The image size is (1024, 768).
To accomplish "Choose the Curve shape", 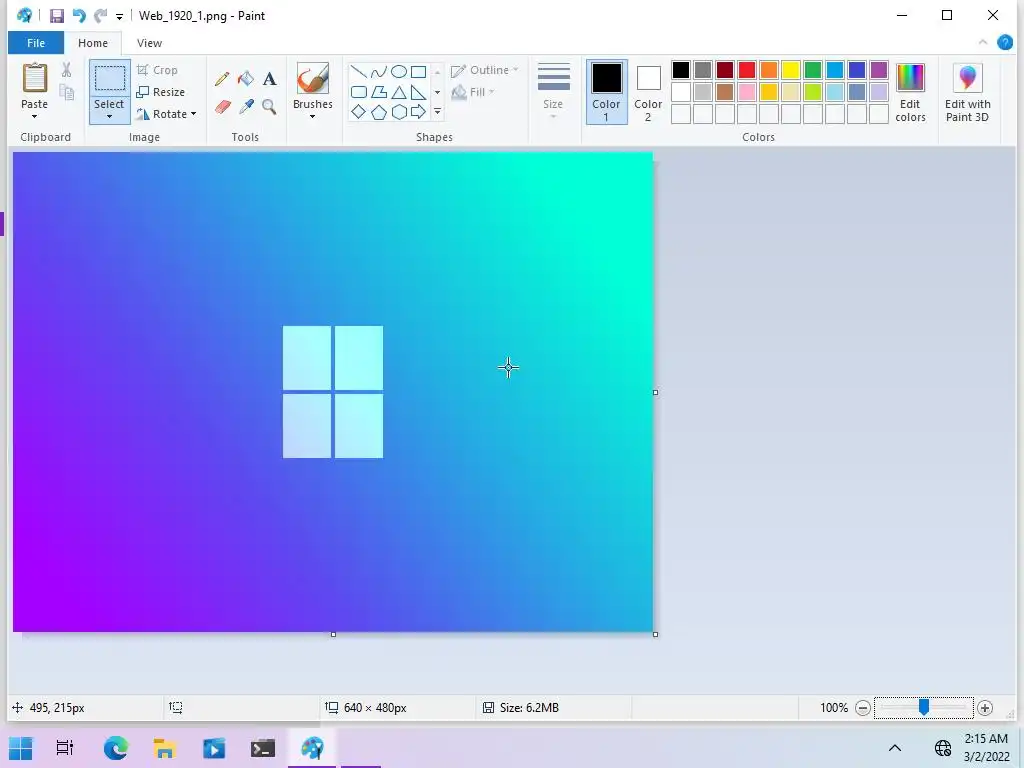I will (x=378, y=72).
